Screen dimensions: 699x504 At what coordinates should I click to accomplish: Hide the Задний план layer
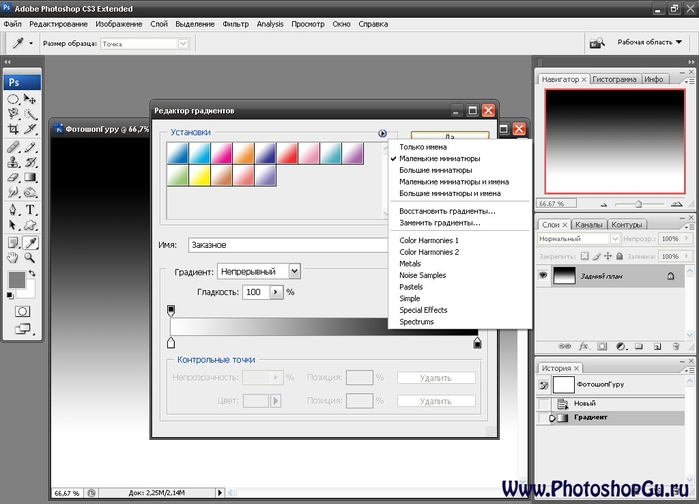tap(543, 275)
